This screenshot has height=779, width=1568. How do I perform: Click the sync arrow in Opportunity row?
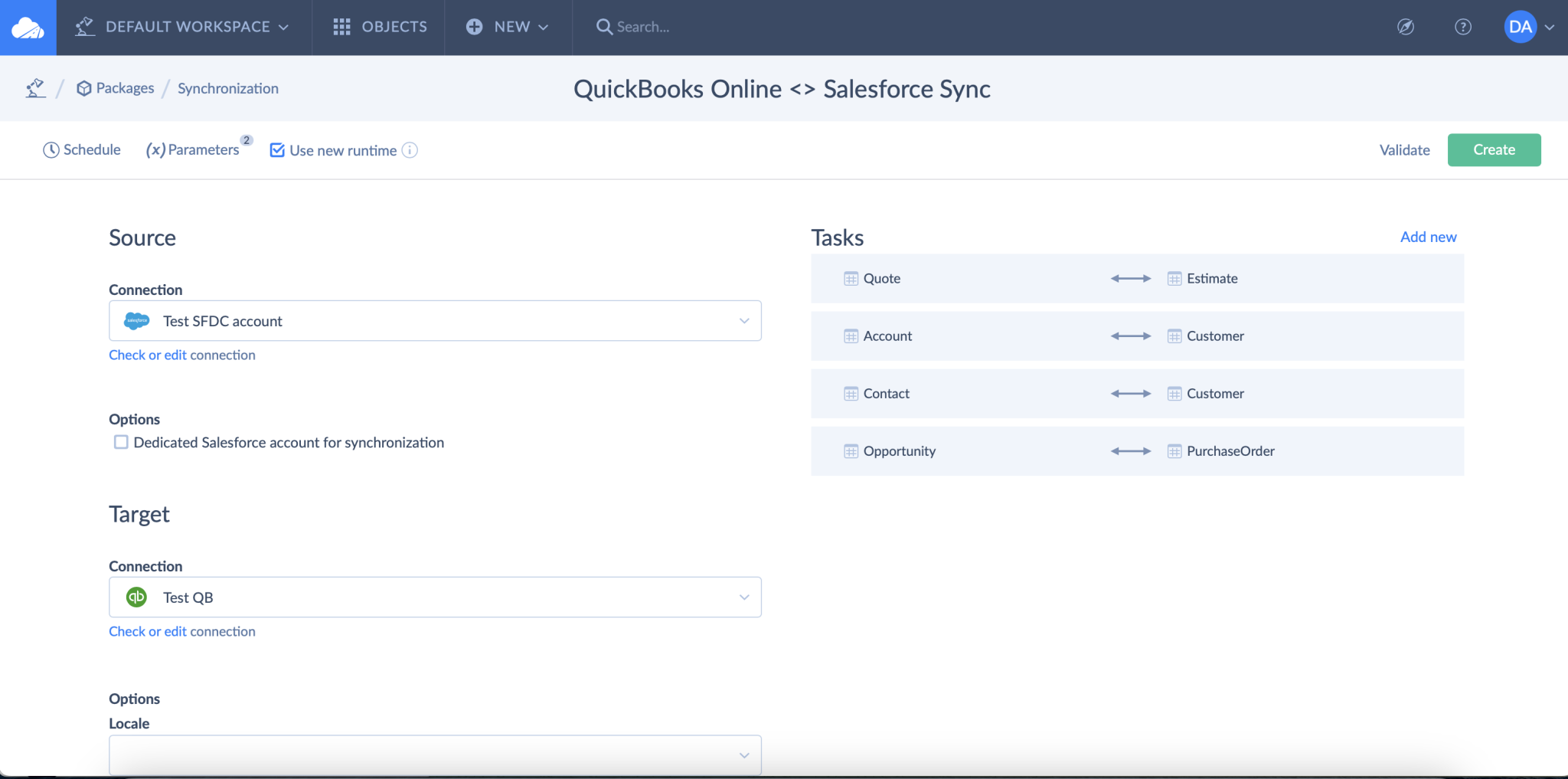pyautogui.click(x=1131, y=451)
